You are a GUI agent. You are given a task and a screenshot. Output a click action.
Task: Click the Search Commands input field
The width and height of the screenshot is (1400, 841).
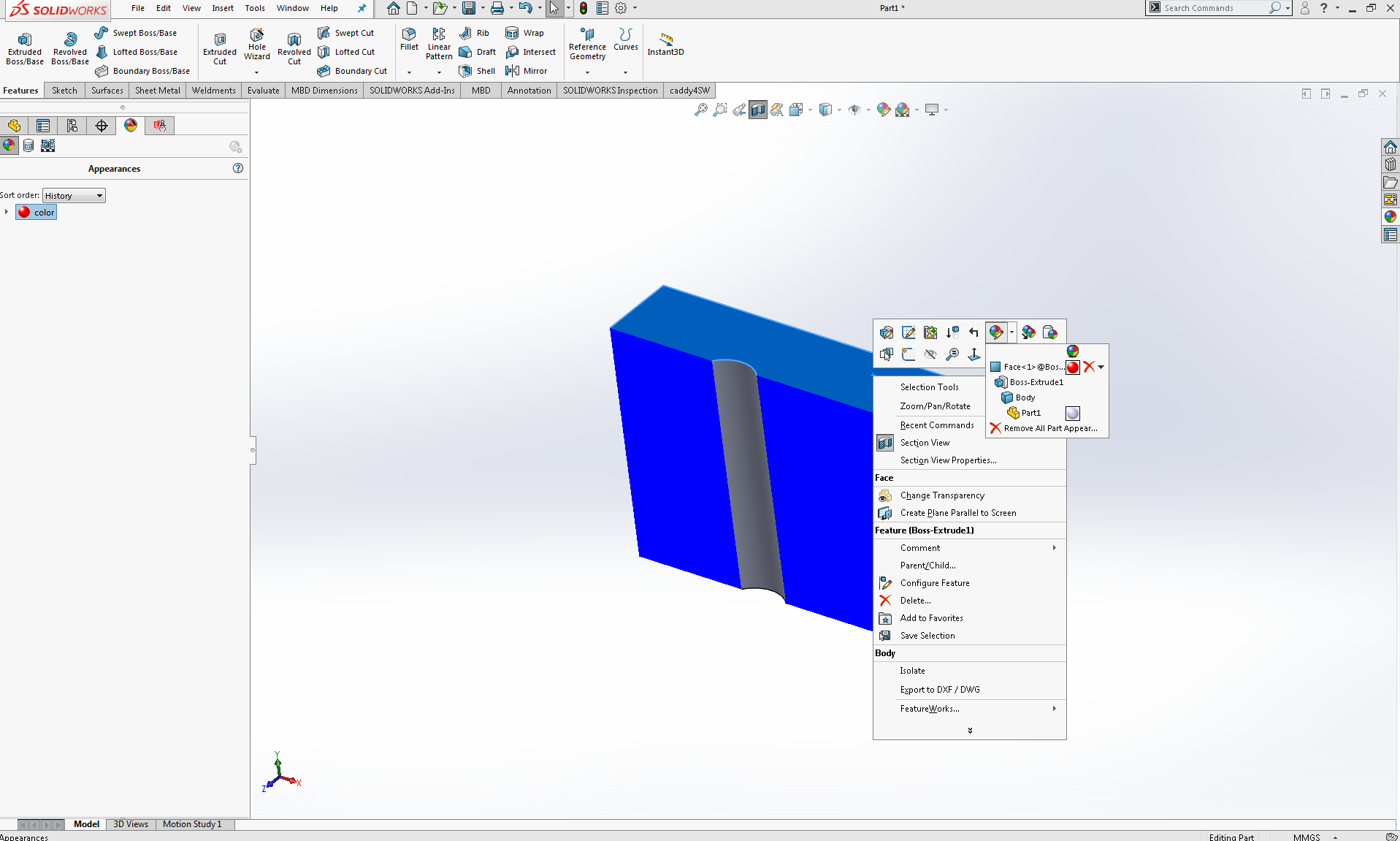1213,8
